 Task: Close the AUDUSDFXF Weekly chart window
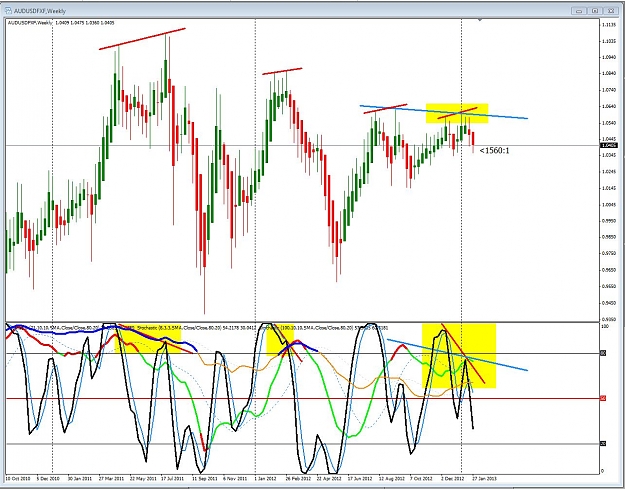point(610,11)
